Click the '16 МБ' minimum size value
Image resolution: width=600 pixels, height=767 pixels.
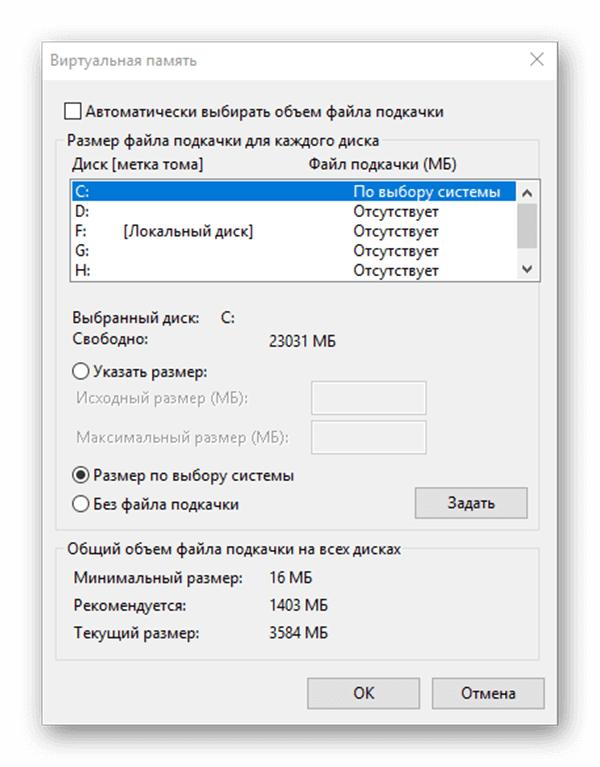(x=290, y=578)
